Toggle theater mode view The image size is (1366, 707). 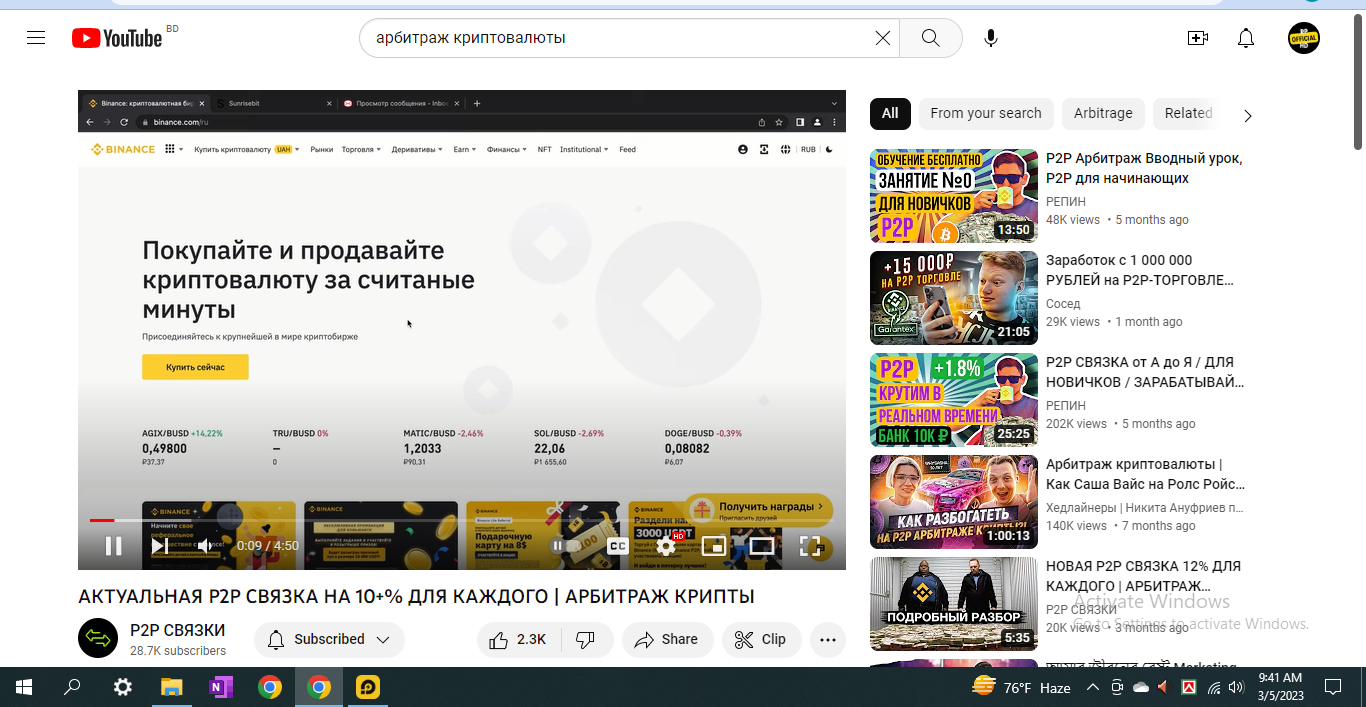point(762,546)
